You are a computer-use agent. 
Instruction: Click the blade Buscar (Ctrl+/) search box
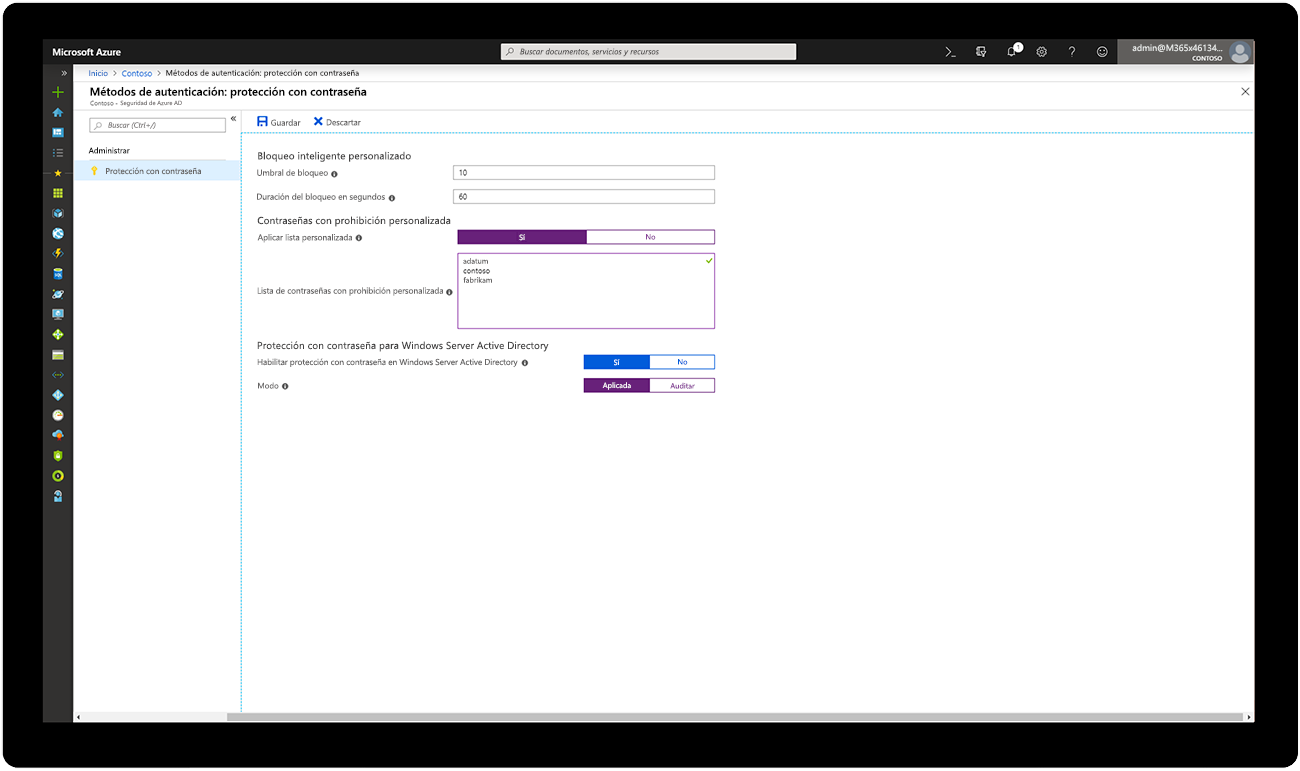click(158, 125)
